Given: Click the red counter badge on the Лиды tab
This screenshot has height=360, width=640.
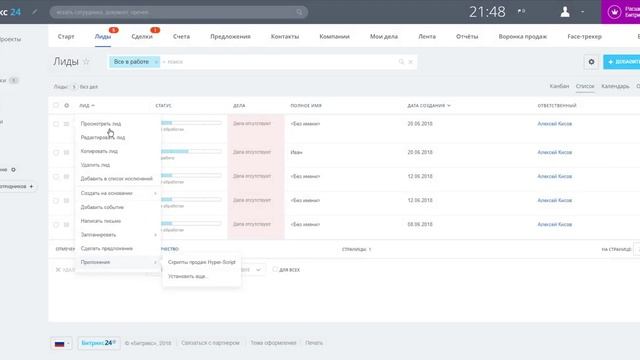Looking at the screenshot, I should point(113,30).
